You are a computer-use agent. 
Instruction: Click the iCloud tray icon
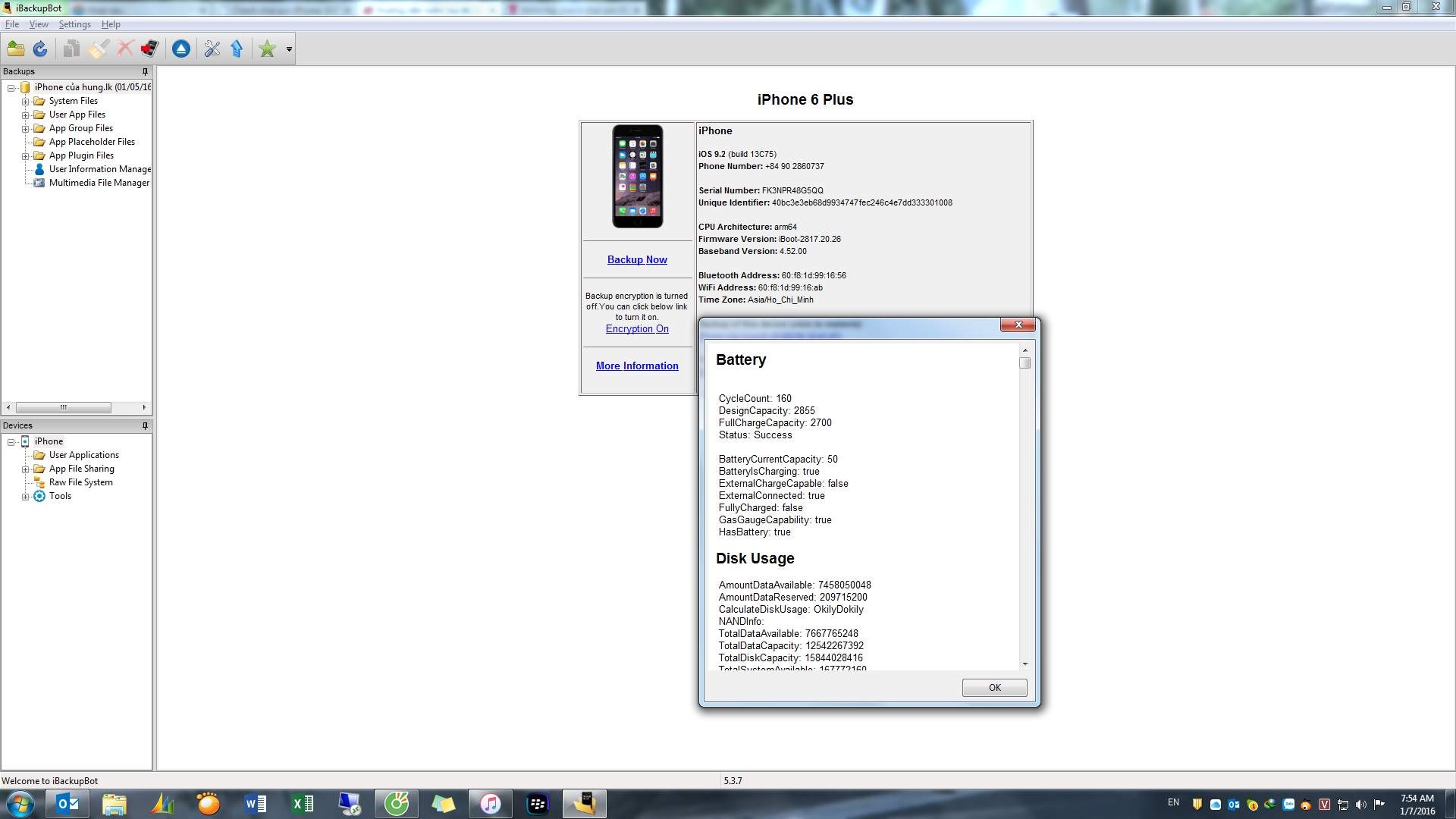(1216, 805)
